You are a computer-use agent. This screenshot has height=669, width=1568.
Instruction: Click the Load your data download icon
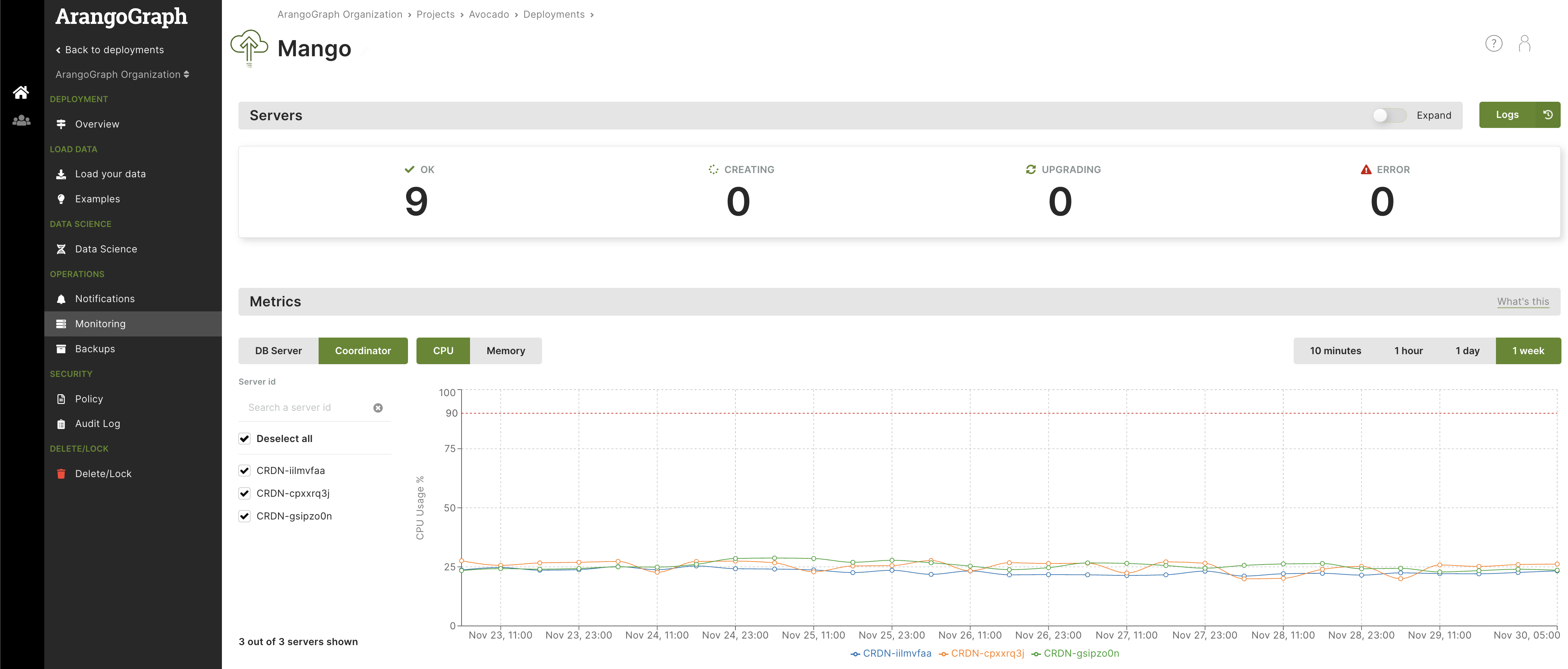tap(61, 174)
